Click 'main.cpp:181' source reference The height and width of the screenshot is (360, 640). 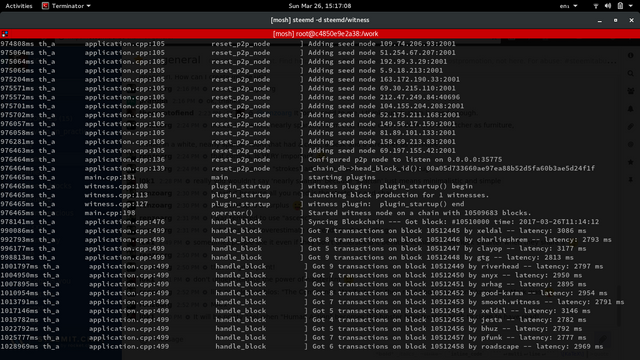(x=110, y=178)
